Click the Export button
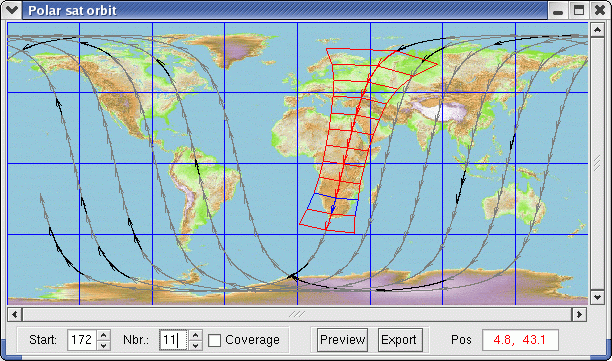Image resolution: width=612 pixels, height=361 pixels. (400, 340)
